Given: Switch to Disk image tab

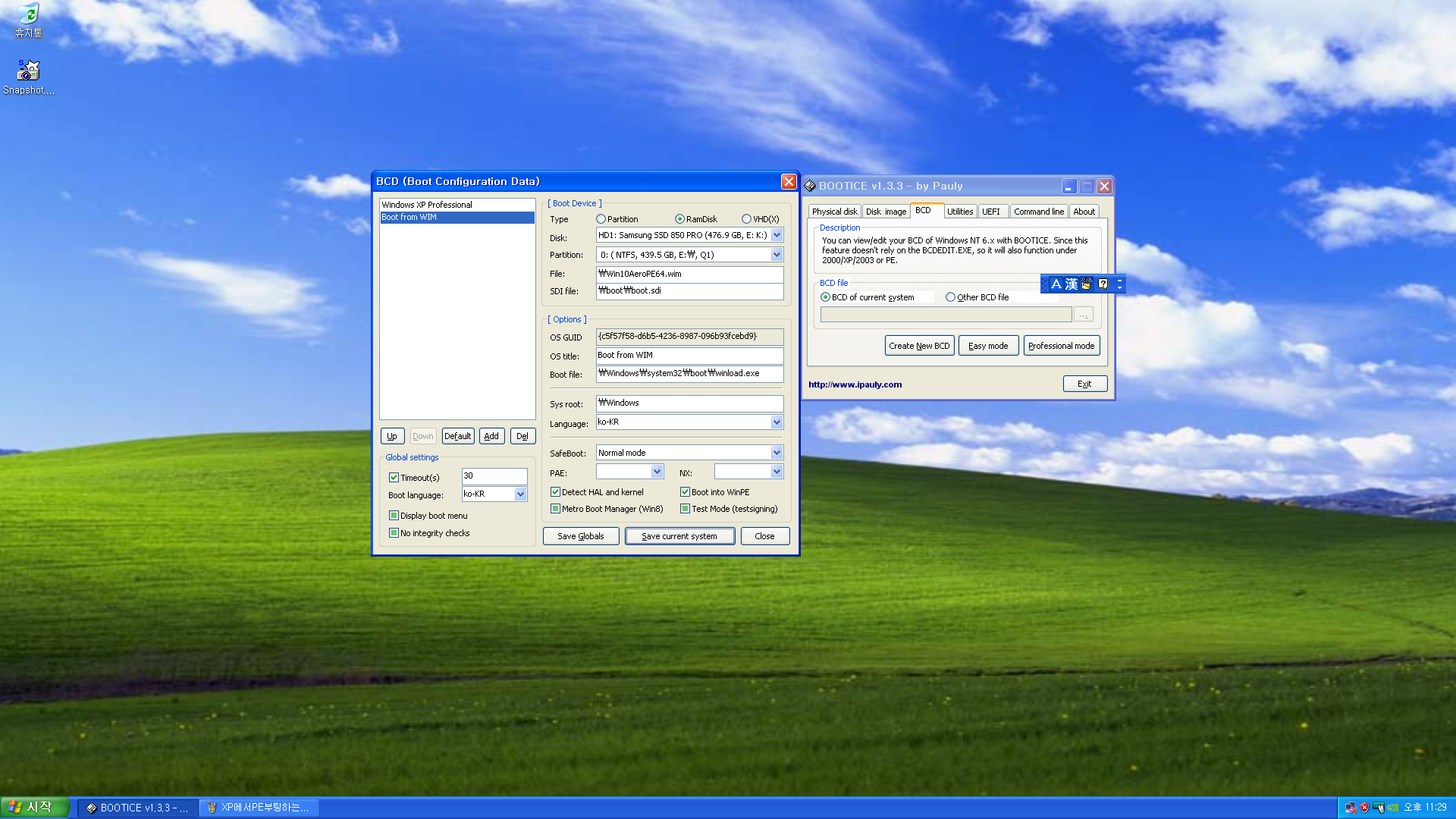Looking at the screenshot, I should tap(886, 212).
